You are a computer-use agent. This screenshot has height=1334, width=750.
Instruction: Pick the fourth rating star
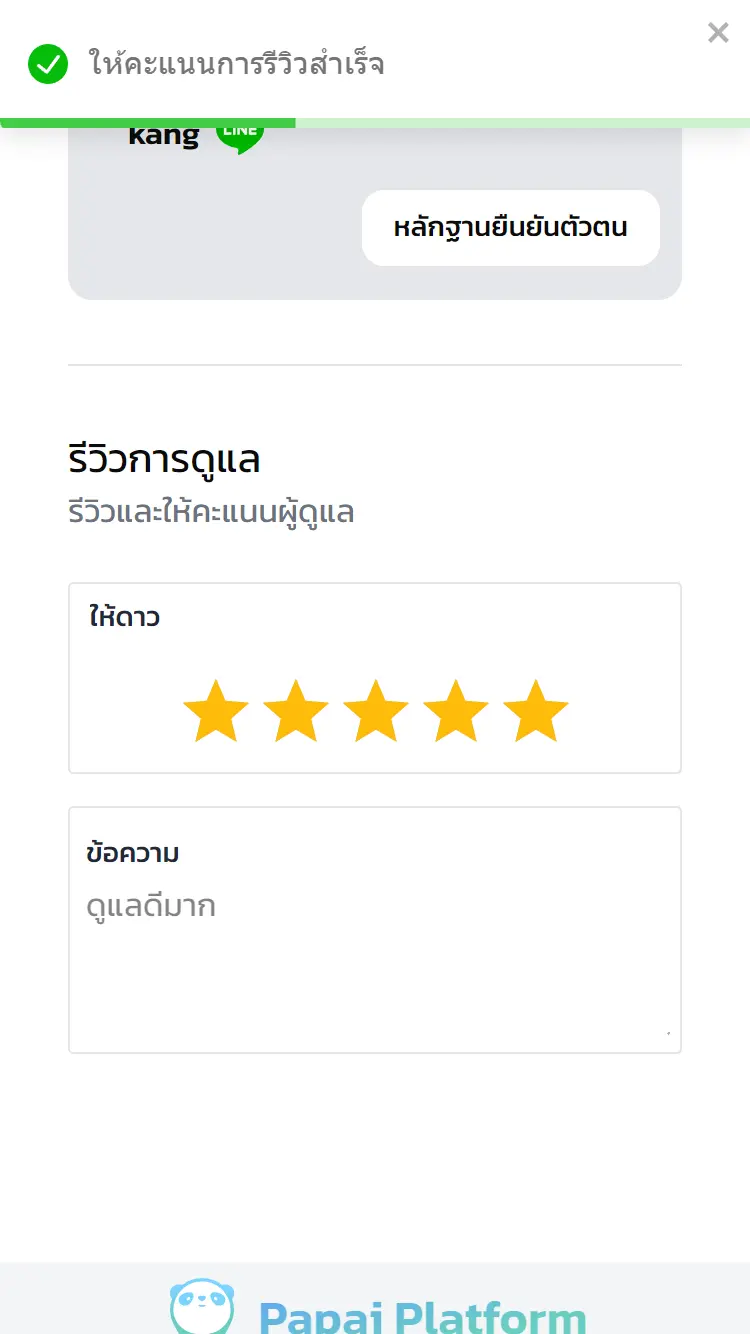pyautogui.click(x=456, y=711)
